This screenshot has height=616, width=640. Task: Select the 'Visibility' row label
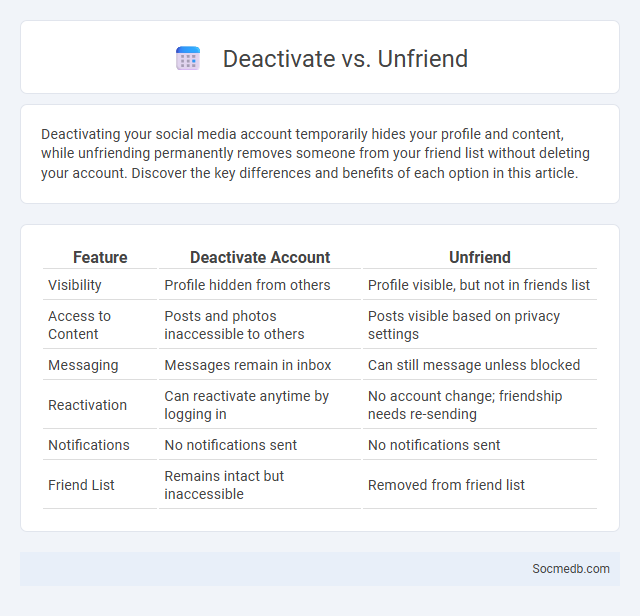click(x=75, y=285)
